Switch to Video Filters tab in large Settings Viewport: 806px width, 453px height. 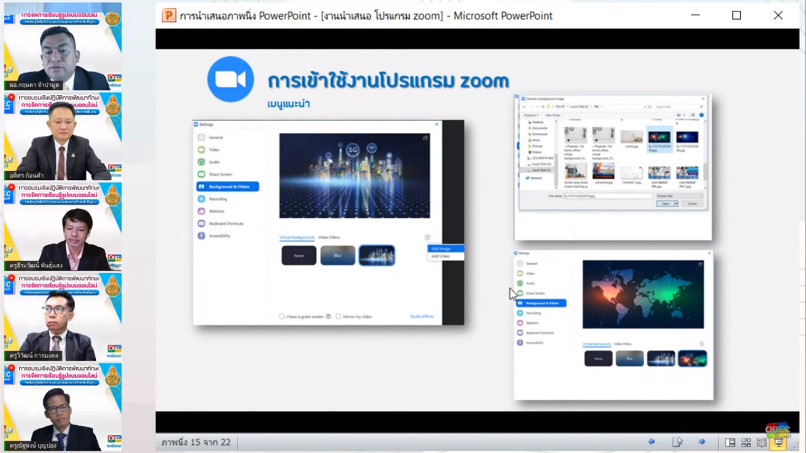(x=329, y=237)
